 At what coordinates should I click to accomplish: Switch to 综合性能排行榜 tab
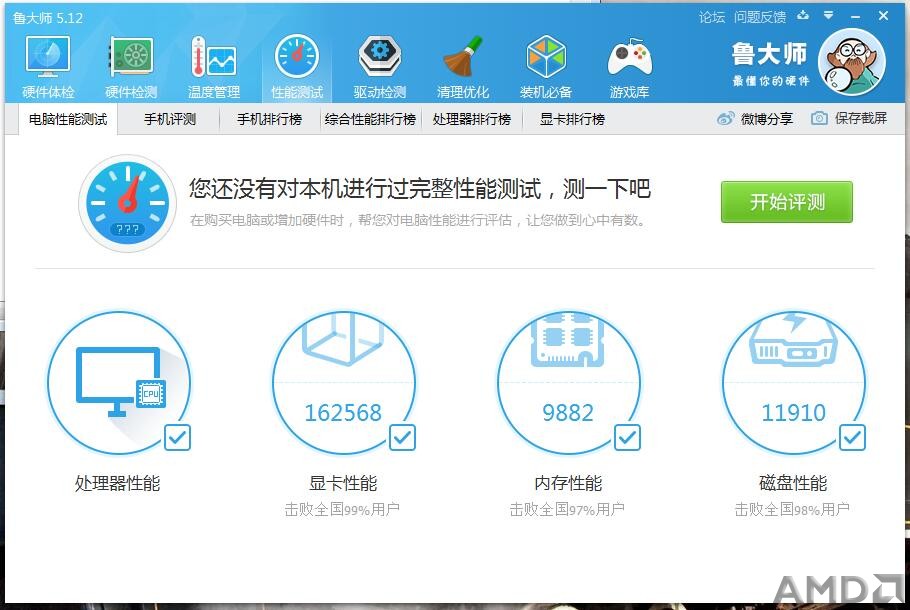click(x=370, y=119)
